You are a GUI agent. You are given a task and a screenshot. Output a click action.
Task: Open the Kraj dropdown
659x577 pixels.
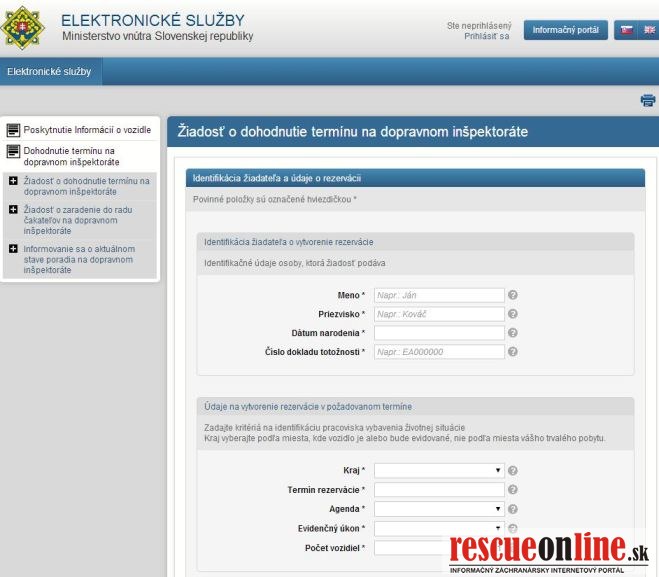point(439,470)
